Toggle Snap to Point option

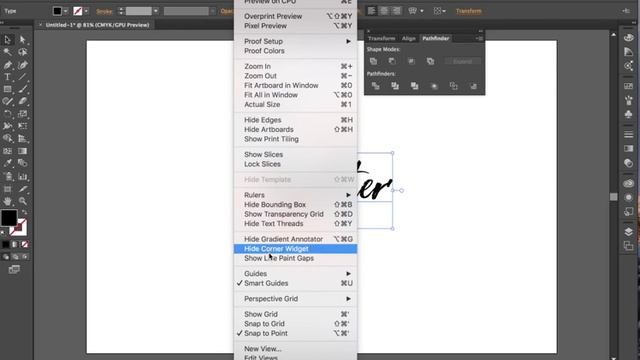pyautogui.click(x=296, y=333)
